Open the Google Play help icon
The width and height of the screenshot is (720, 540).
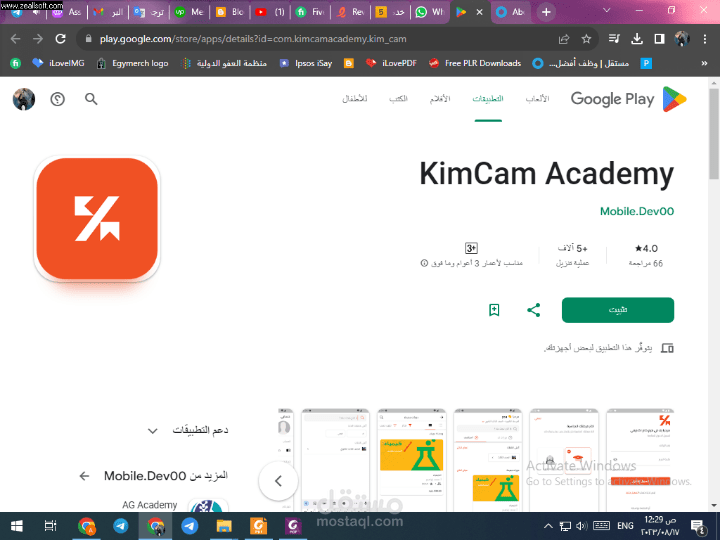(x=57, y=99)
